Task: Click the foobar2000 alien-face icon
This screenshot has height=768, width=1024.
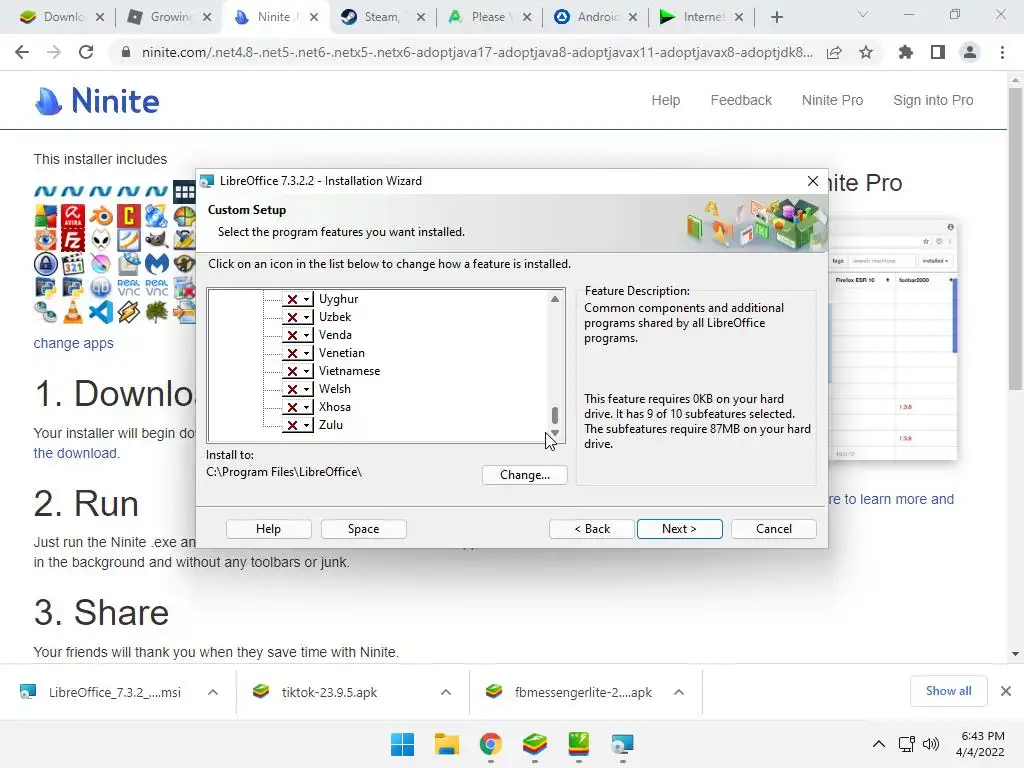Action: click(101, 240)
